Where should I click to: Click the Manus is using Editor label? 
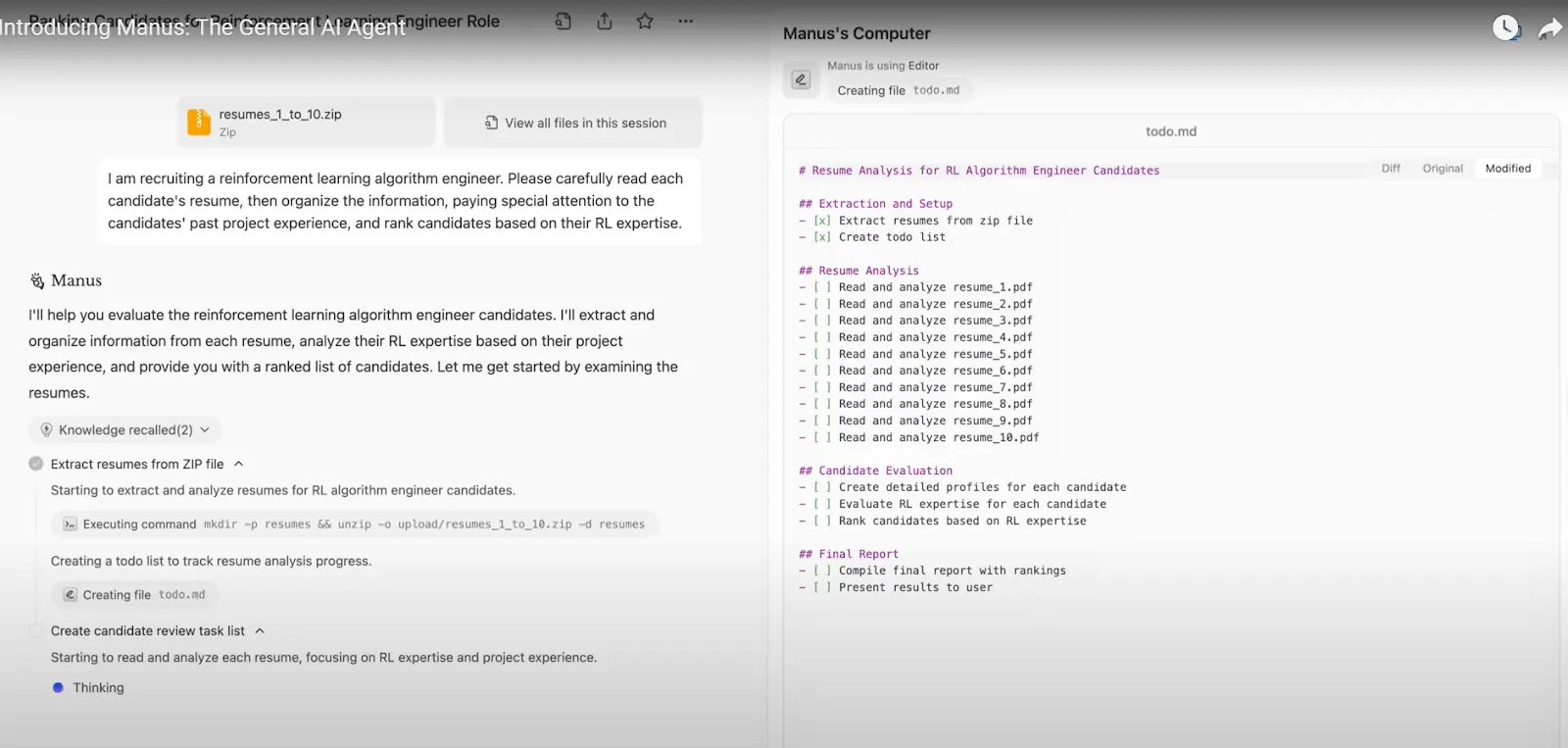883,66
